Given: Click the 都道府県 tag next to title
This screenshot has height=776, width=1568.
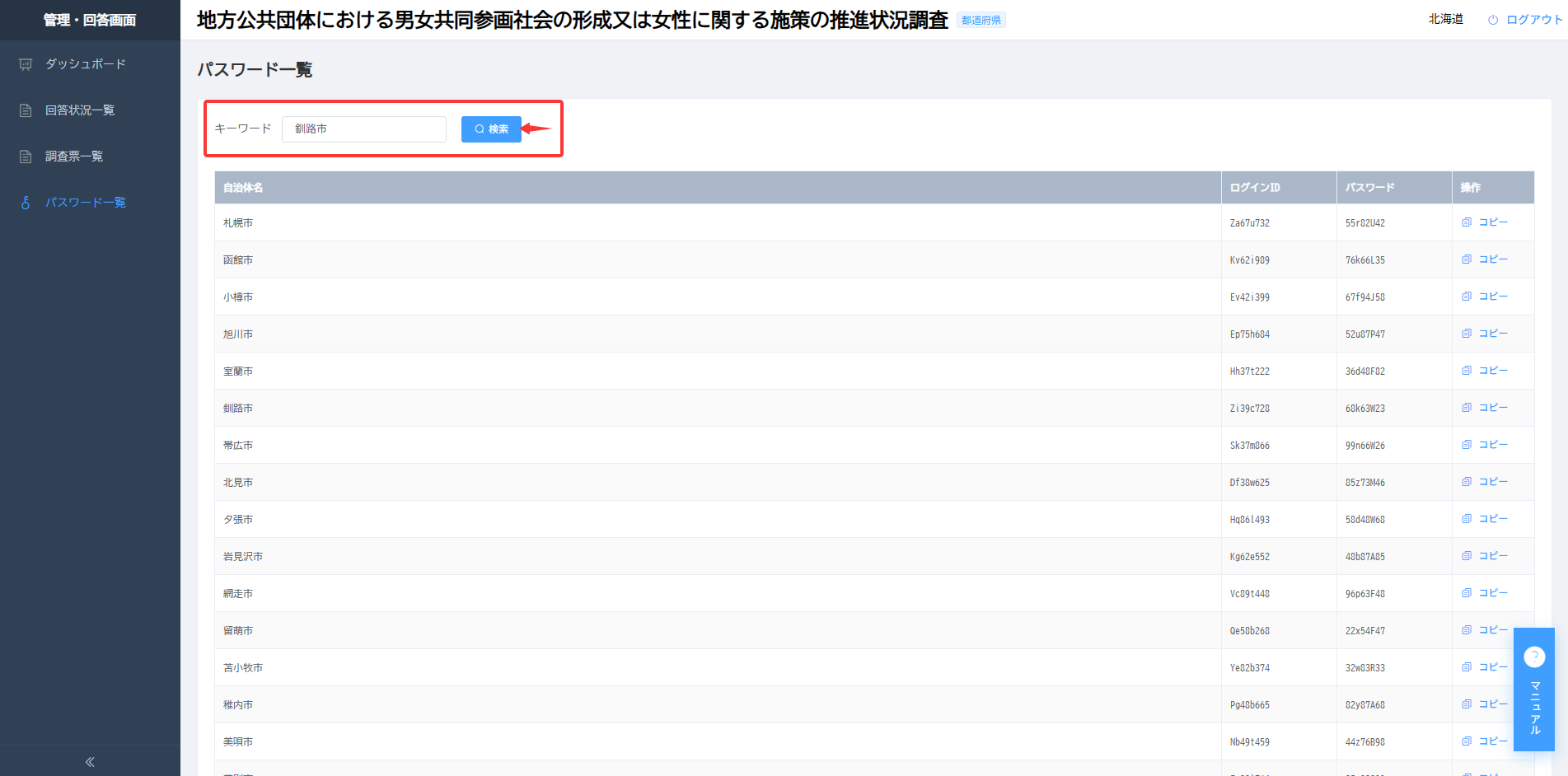Looking at the screenshot, I should tap(981, 21).
